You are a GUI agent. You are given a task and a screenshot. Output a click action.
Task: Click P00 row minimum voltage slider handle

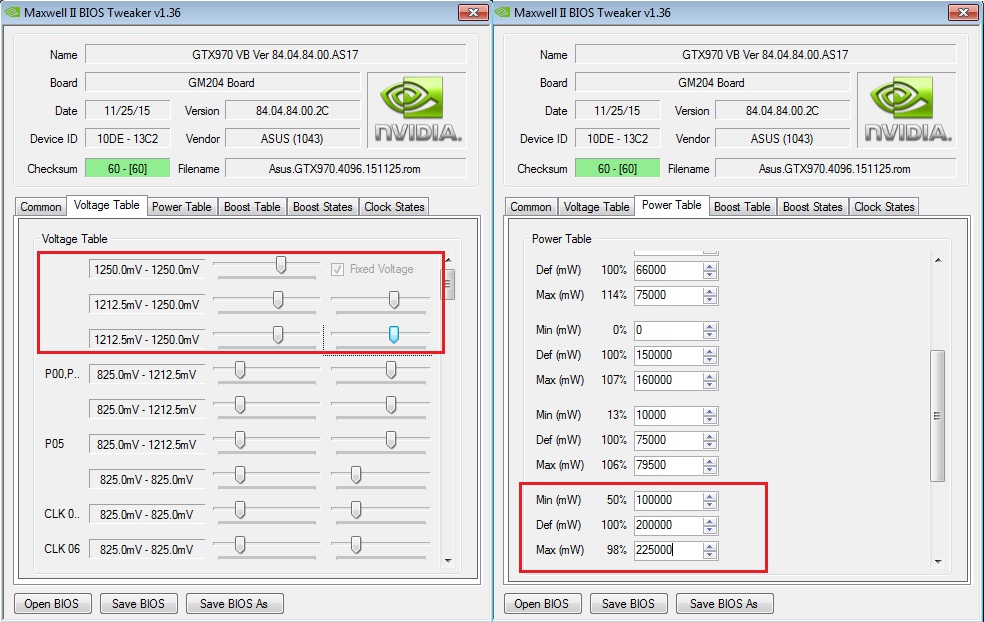(240, 370)
